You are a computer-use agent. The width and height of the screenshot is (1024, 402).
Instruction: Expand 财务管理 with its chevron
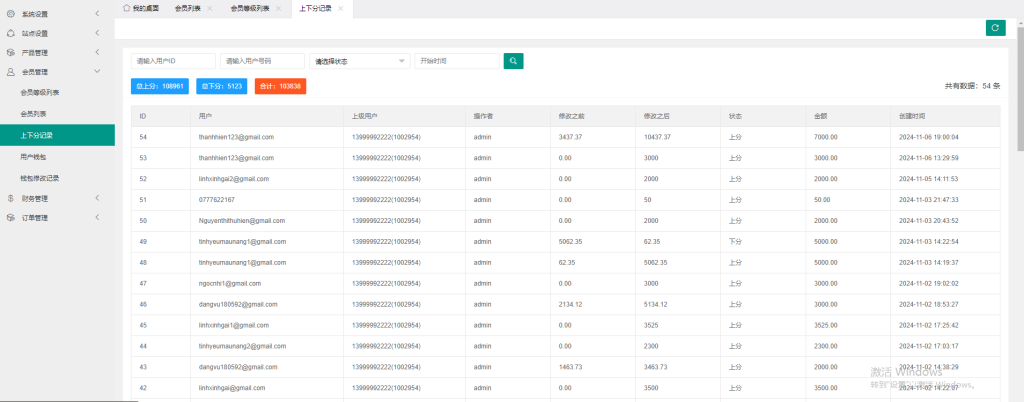pyautogui.click(x=97, y=198)
